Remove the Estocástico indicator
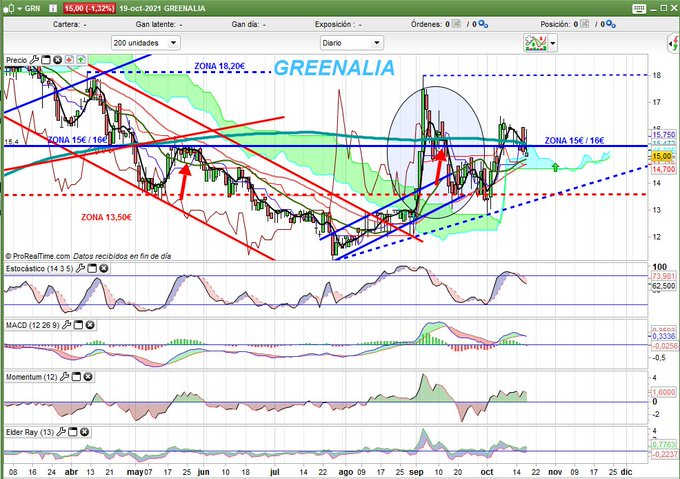 (x=104, y=268)
